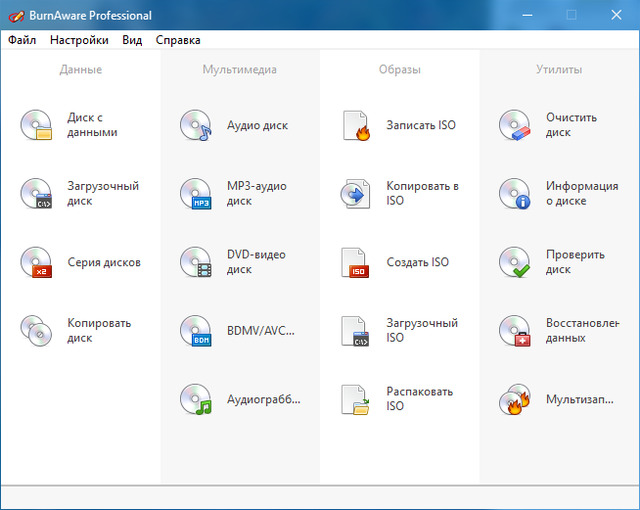
Task: Open the Файл menu
Action: coord(22,40)
